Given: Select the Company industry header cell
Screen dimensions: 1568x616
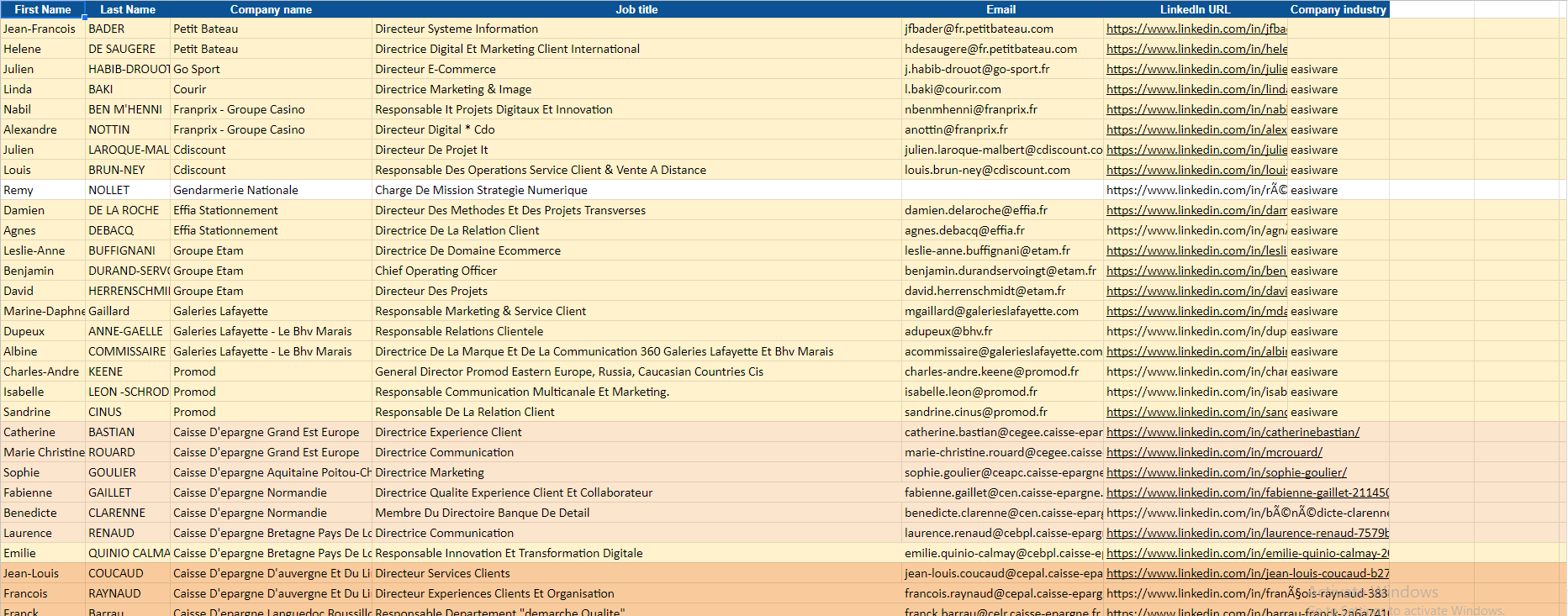Looking at the screenshot, I should pos(1338,9).
